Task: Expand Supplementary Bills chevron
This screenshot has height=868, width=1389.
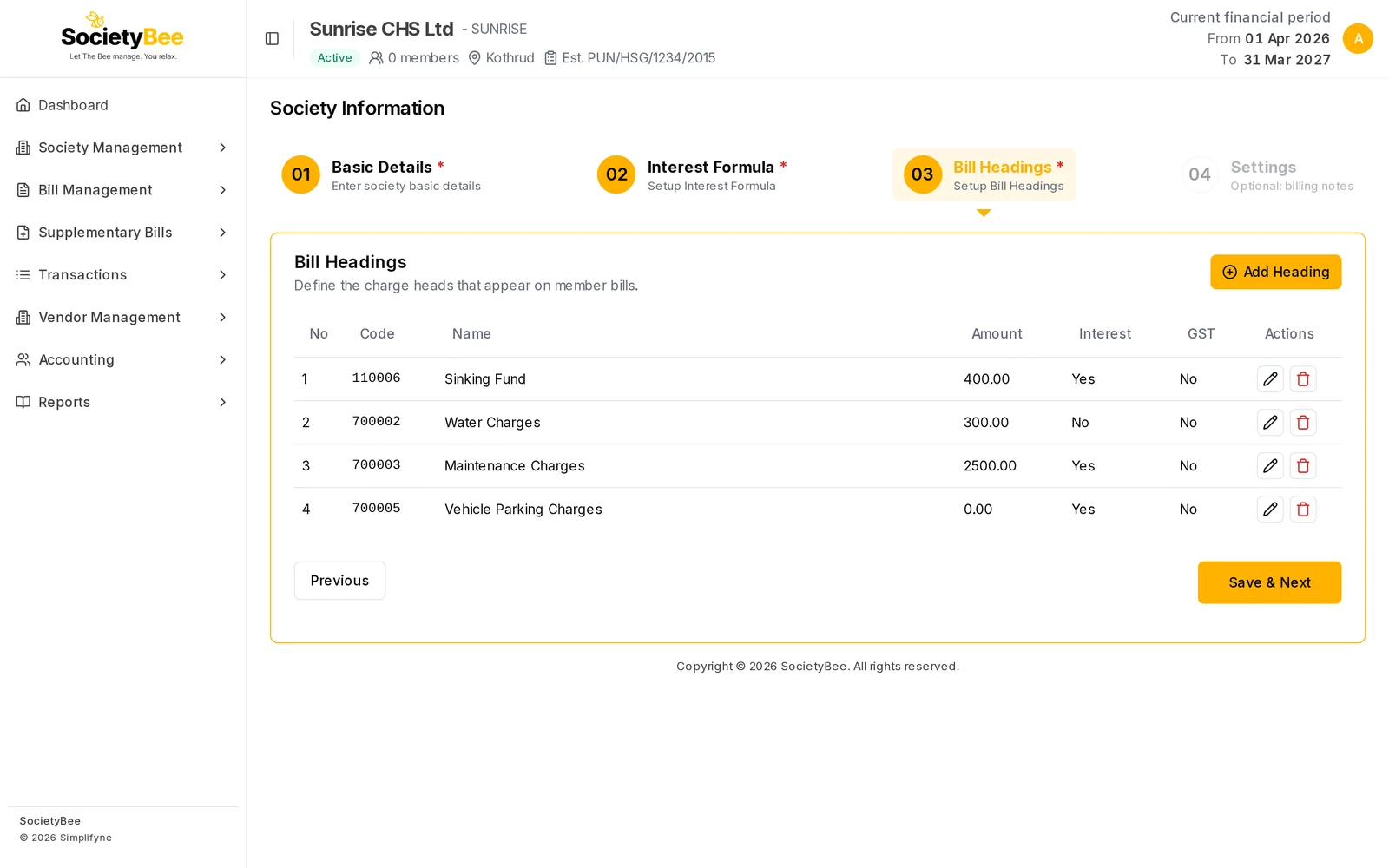Action: coord(223,233)
